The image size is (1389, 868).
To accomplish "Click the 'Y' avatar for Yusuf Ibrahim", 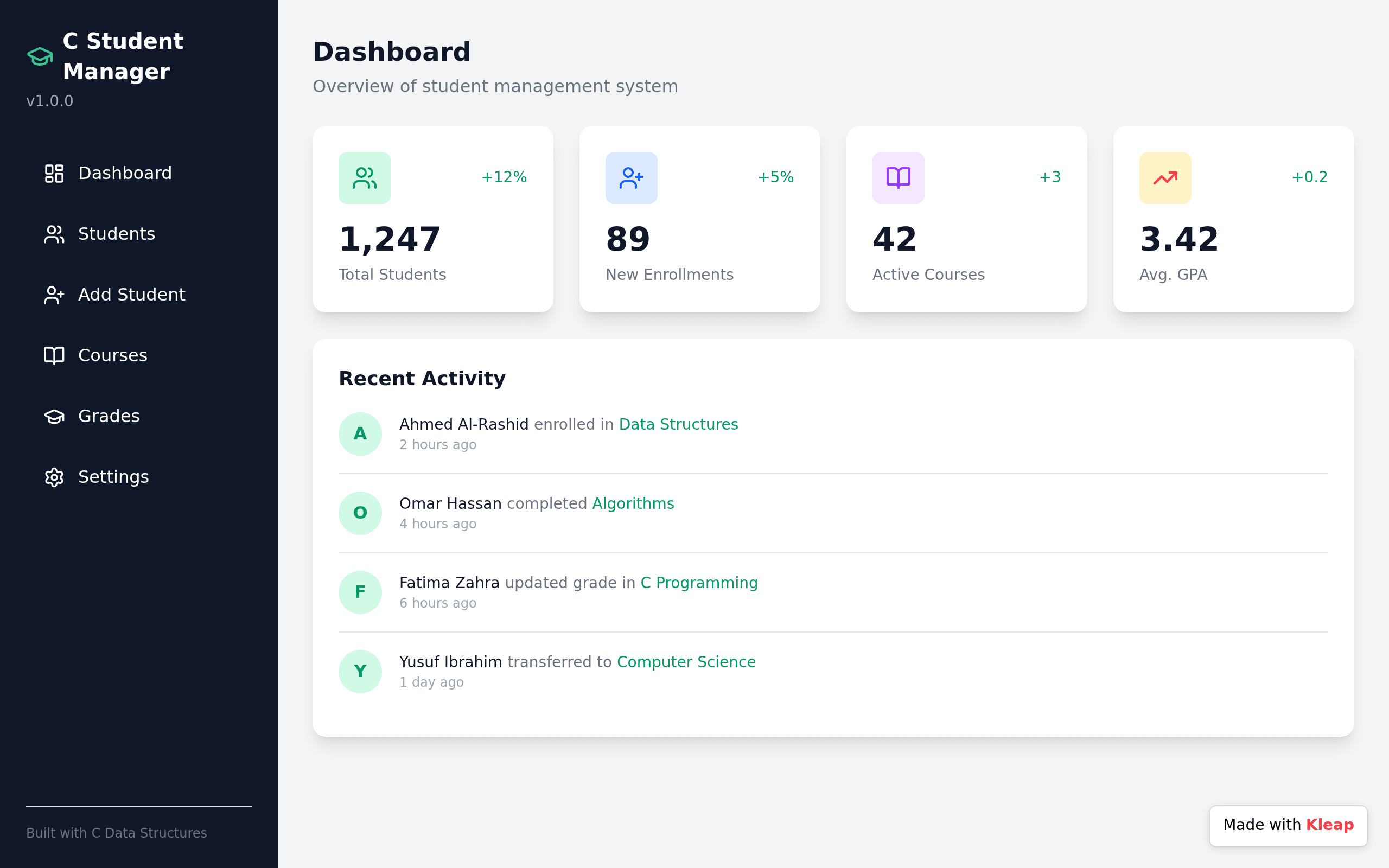I will pyautogui.click(x=360, y=672).
